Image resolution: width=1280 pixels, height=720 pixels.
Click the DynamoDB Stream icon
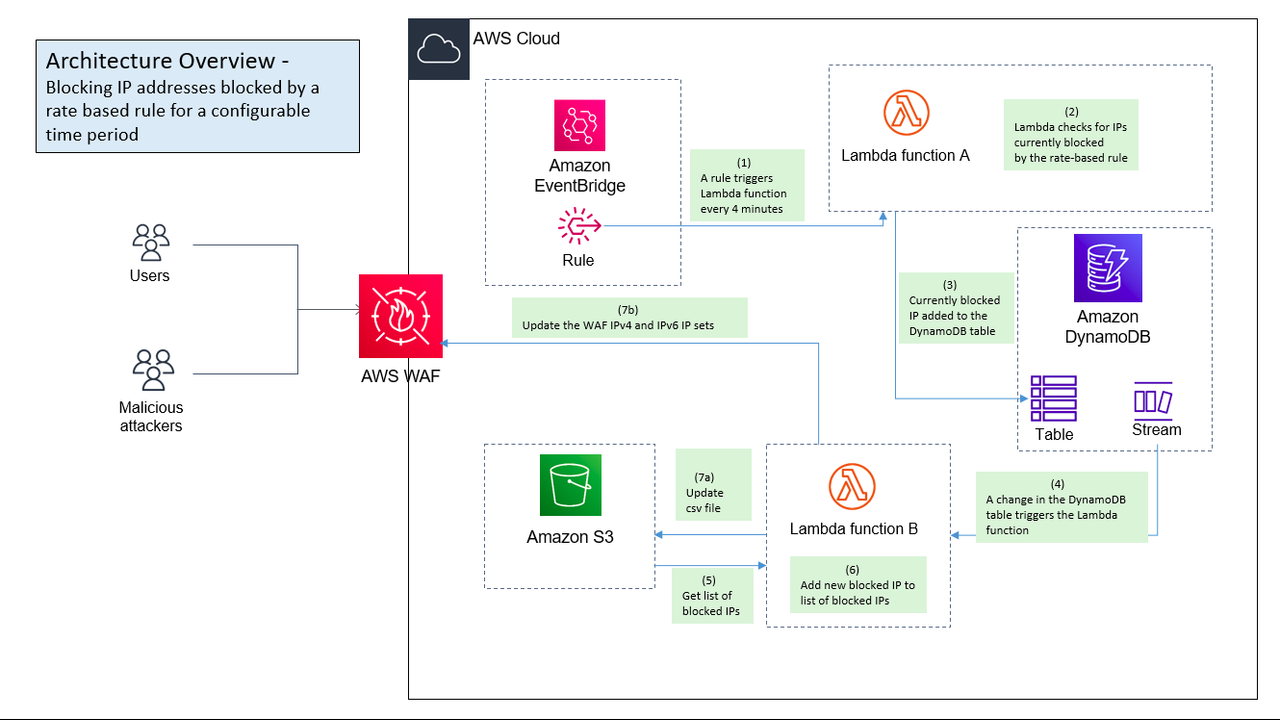[x=1153, y=399]
